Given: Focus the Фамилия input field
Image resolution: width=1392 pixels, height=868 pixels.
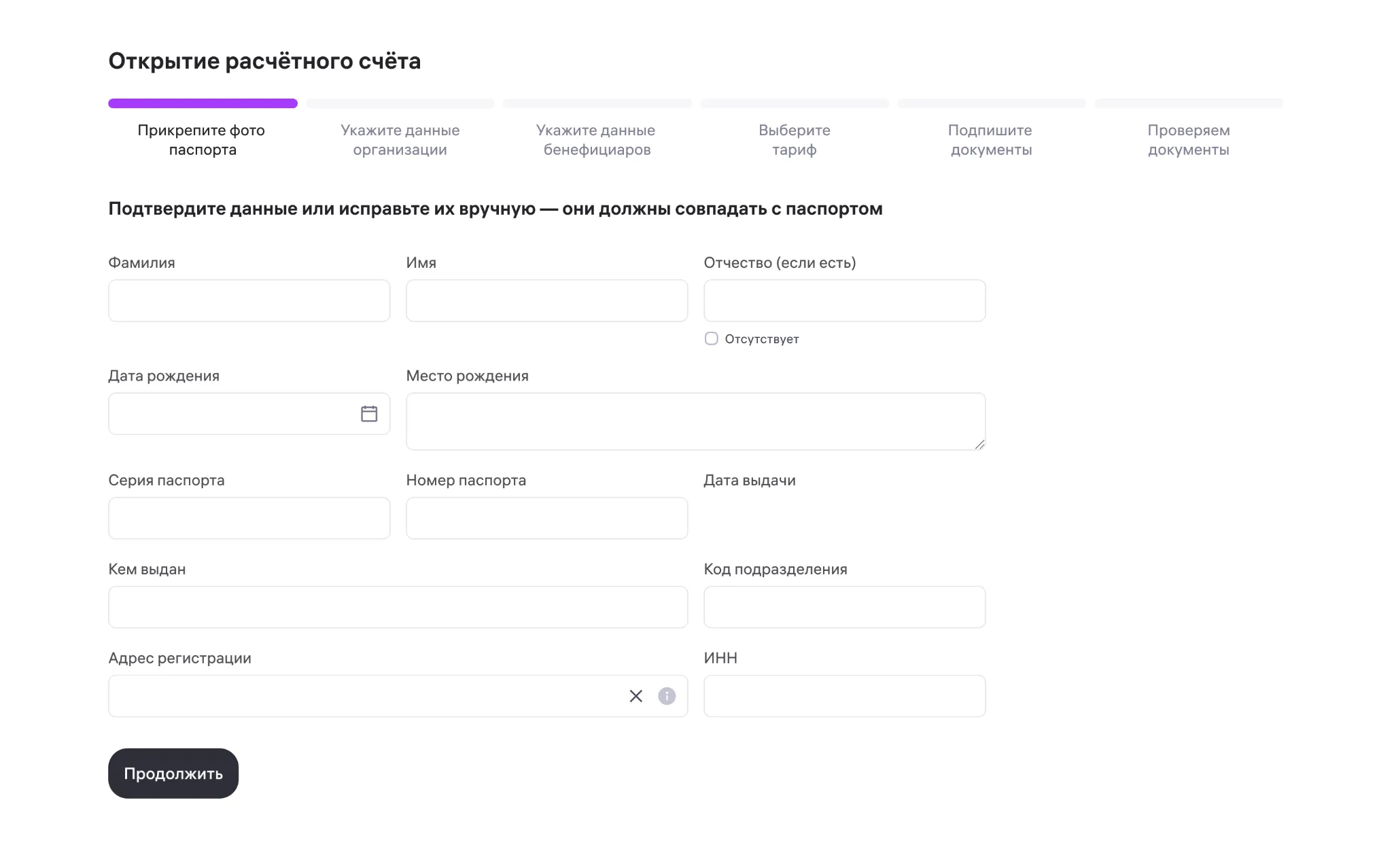Looking at the screenshot, I should pos(249,300).
